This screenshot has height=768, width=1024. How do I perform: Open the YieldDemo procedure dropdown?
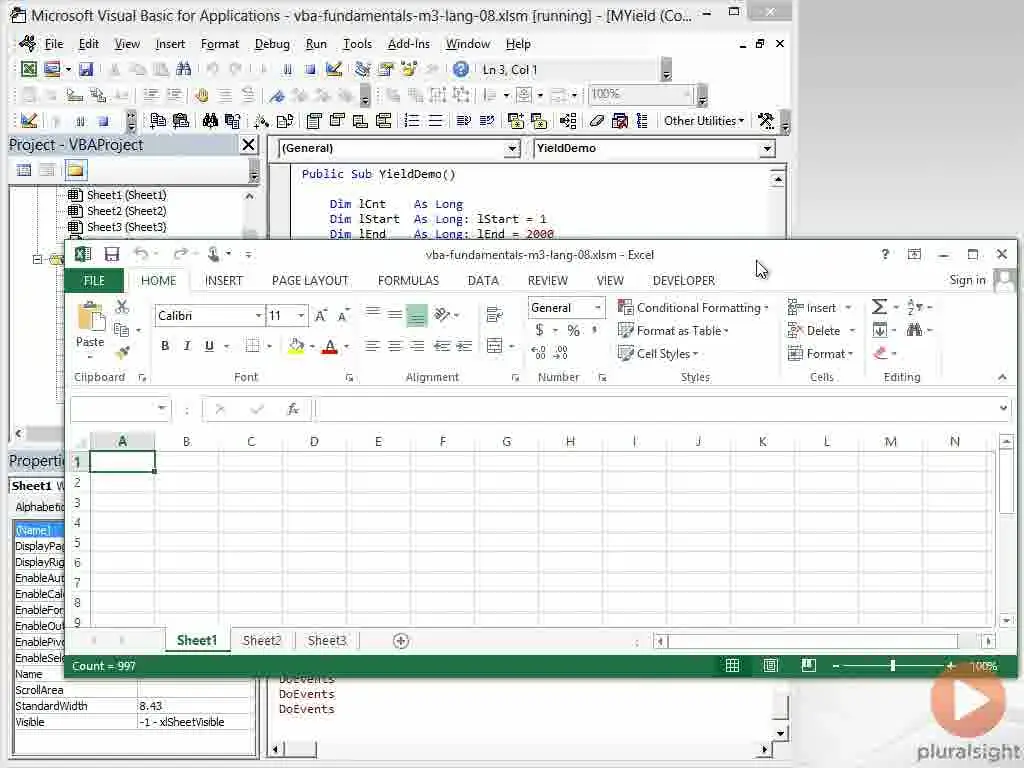(767, 148)
